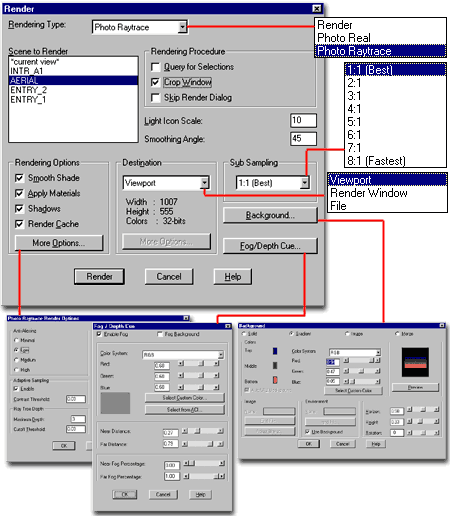Click OK in the Fog / Depth Cue dialog

tap(125, 494)
